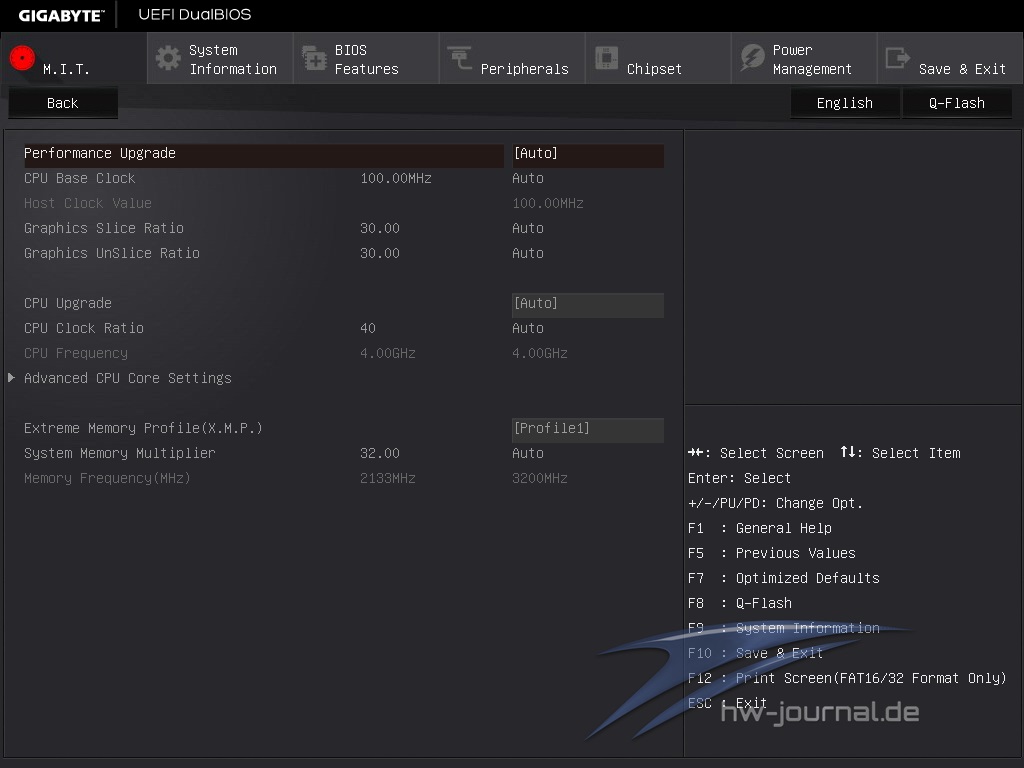
Task: Click the F10 Save & Exit help line
Action: click(755, 653)
